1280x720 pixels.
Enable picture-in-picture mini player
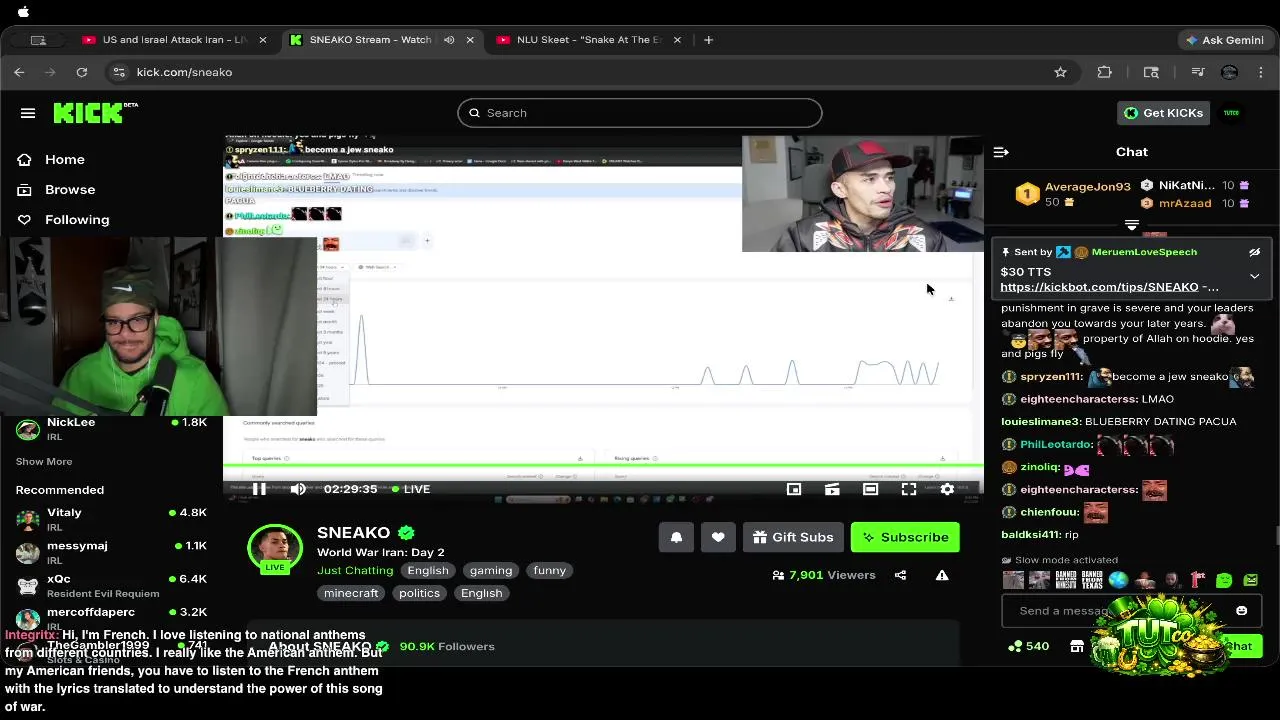click(x=794, y=489)
